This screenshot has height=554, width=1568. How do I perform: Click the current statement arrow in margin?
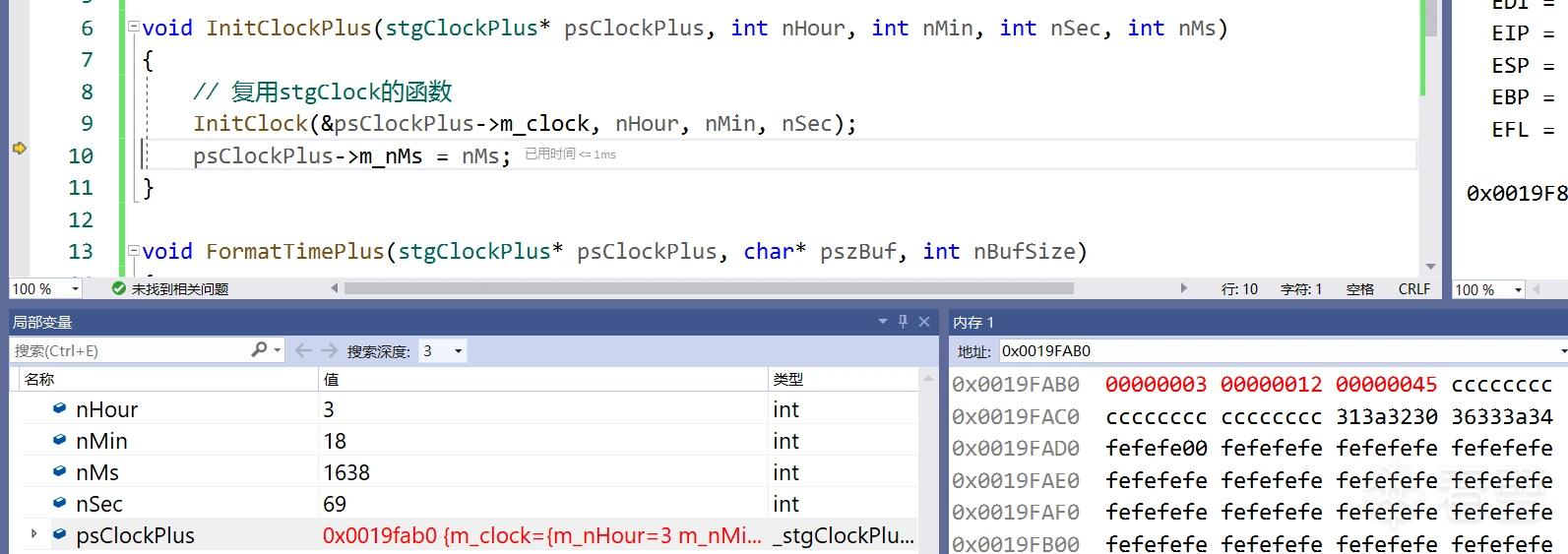coord(19,148)
